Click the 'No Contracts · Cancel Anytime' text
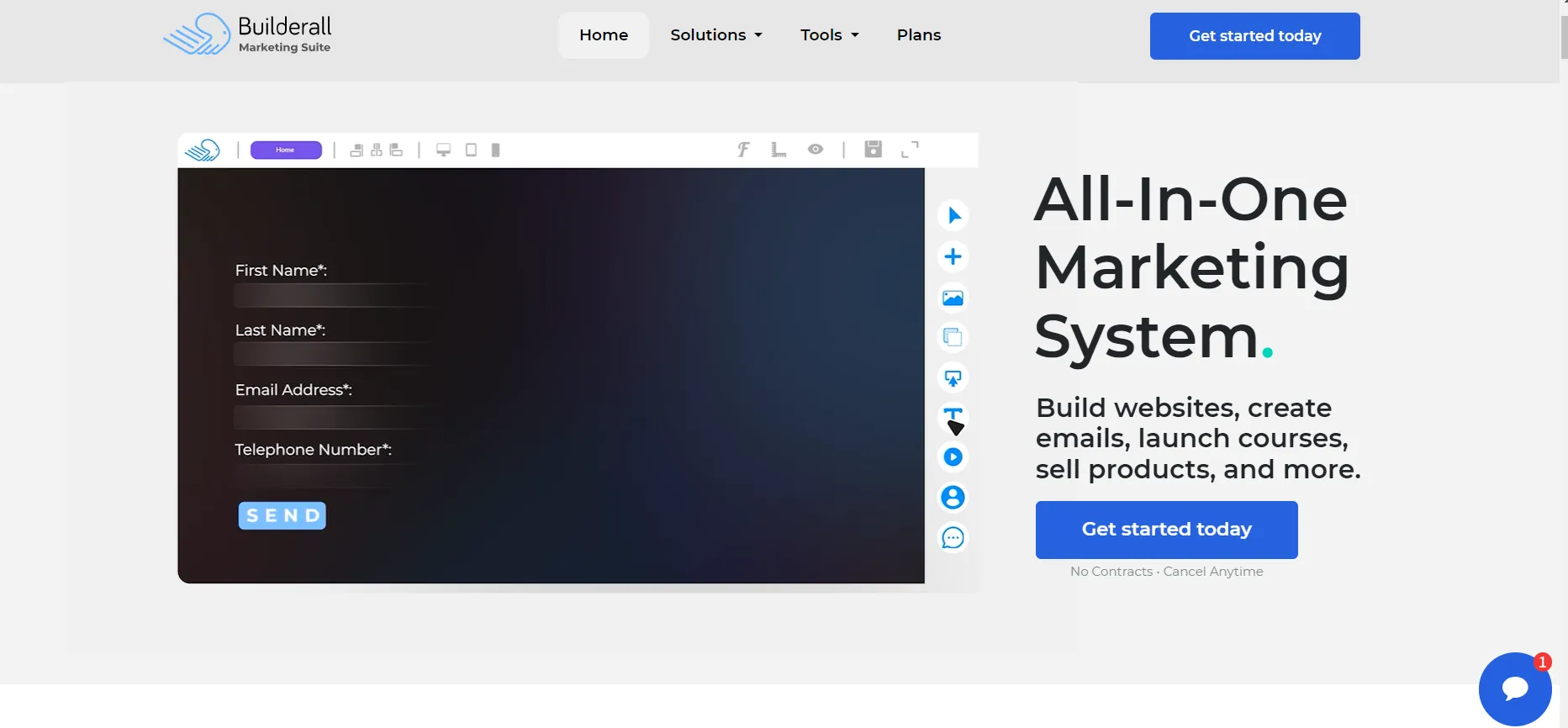1568x728 pixels. pyautogui.click(x=1167, y=572)
